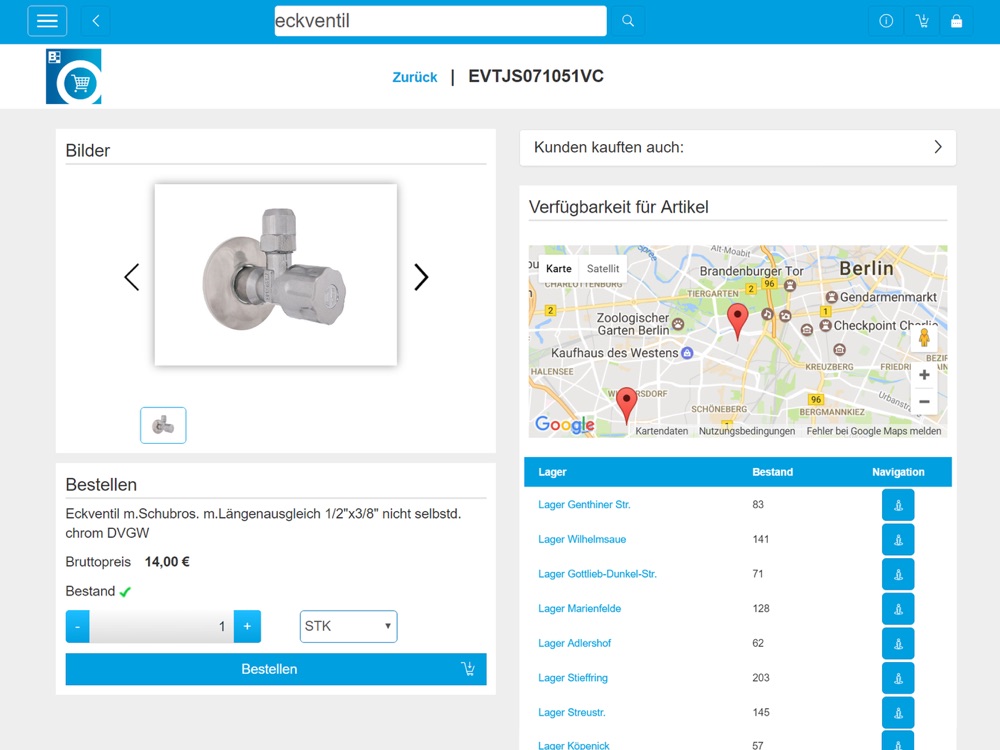Navigate to Lager Marienfelde location

click(x=897, y=609)
